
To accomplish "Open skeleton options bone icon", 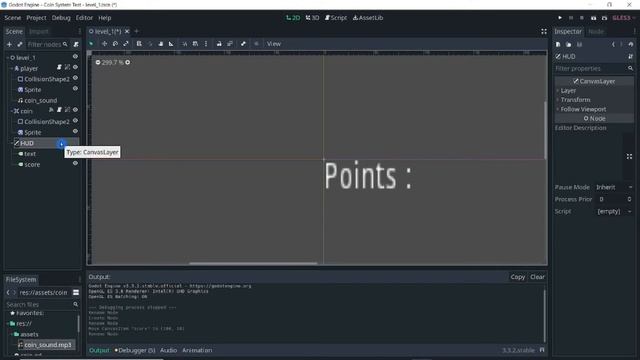I will [x=243, y=44].
